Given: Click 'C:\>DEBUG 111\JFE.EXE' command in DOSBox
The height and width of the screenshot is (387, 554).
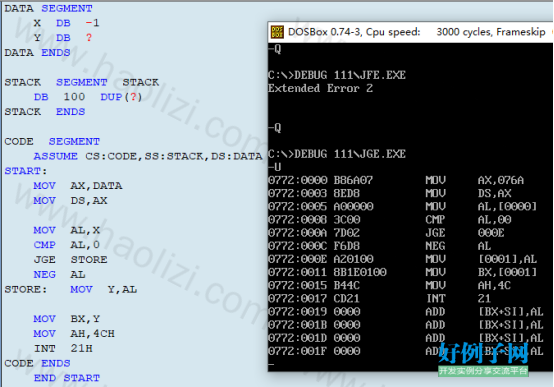Looking at the screenshot, I should [337, 75].
